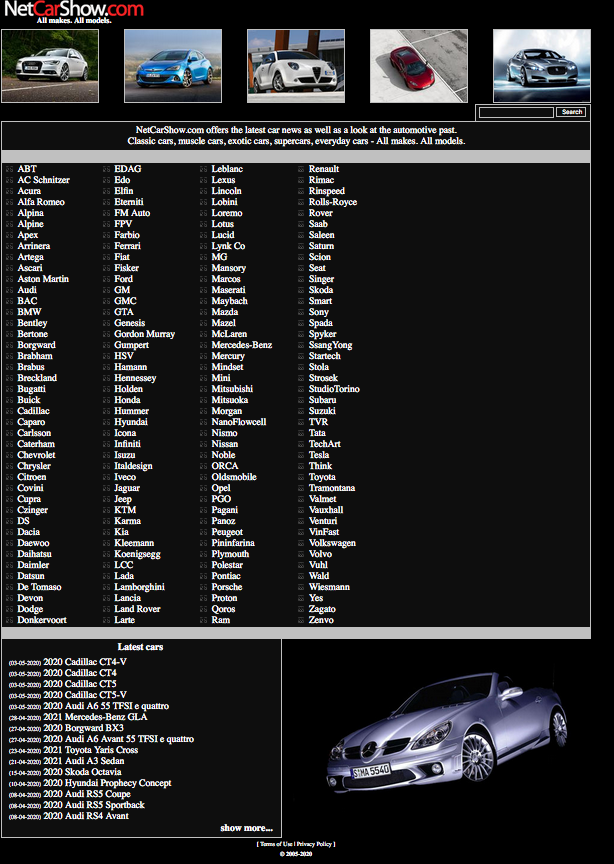Screen dimensions: 614x864
Task: Click the bullet icon beside Tesla
Action: 301,455
